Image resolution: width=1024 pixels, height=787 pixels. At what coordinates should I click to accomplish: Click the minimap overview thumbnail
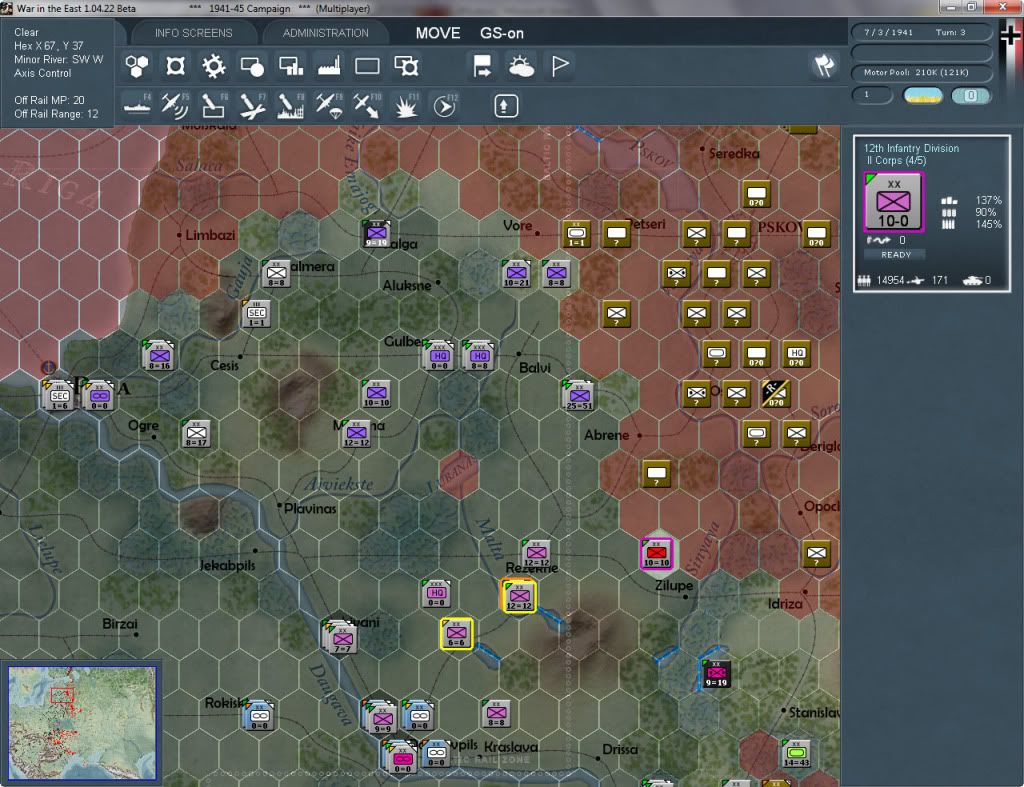pos(82,722)
